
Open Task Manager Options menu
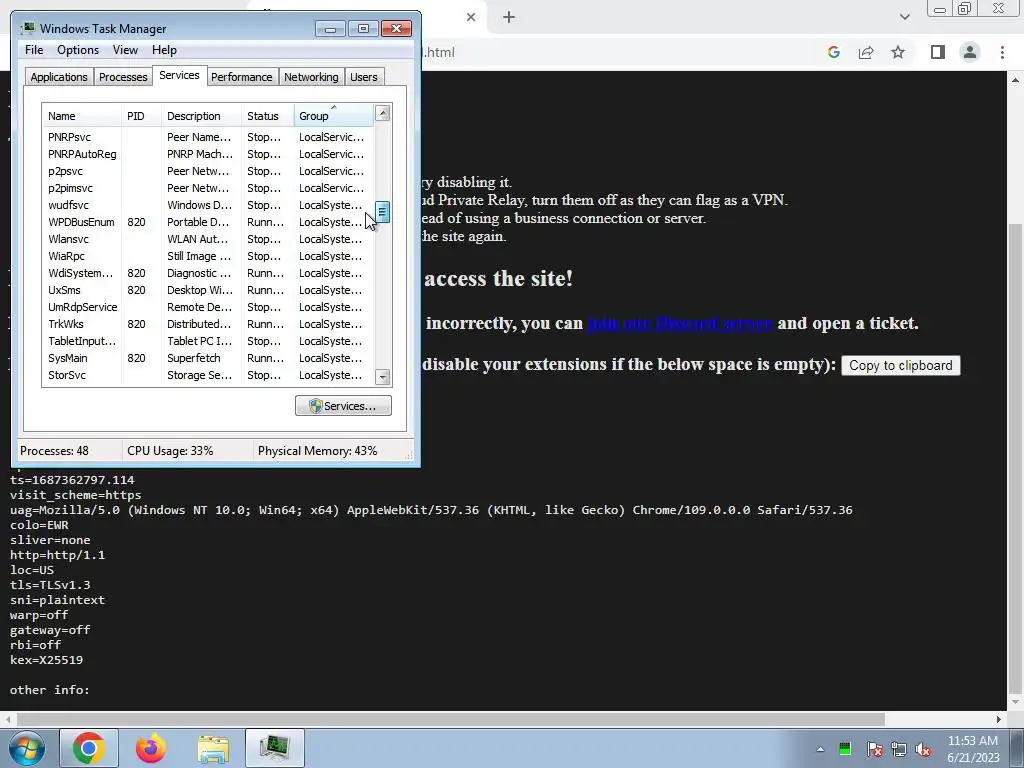pyautogui.click(x=78, y=50)
